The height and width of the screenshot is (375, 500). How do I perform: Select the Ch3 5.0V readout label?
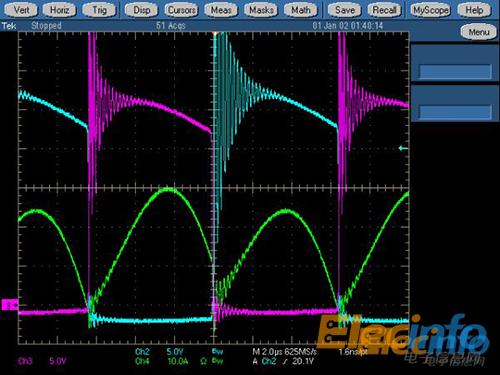pos(42,361)
